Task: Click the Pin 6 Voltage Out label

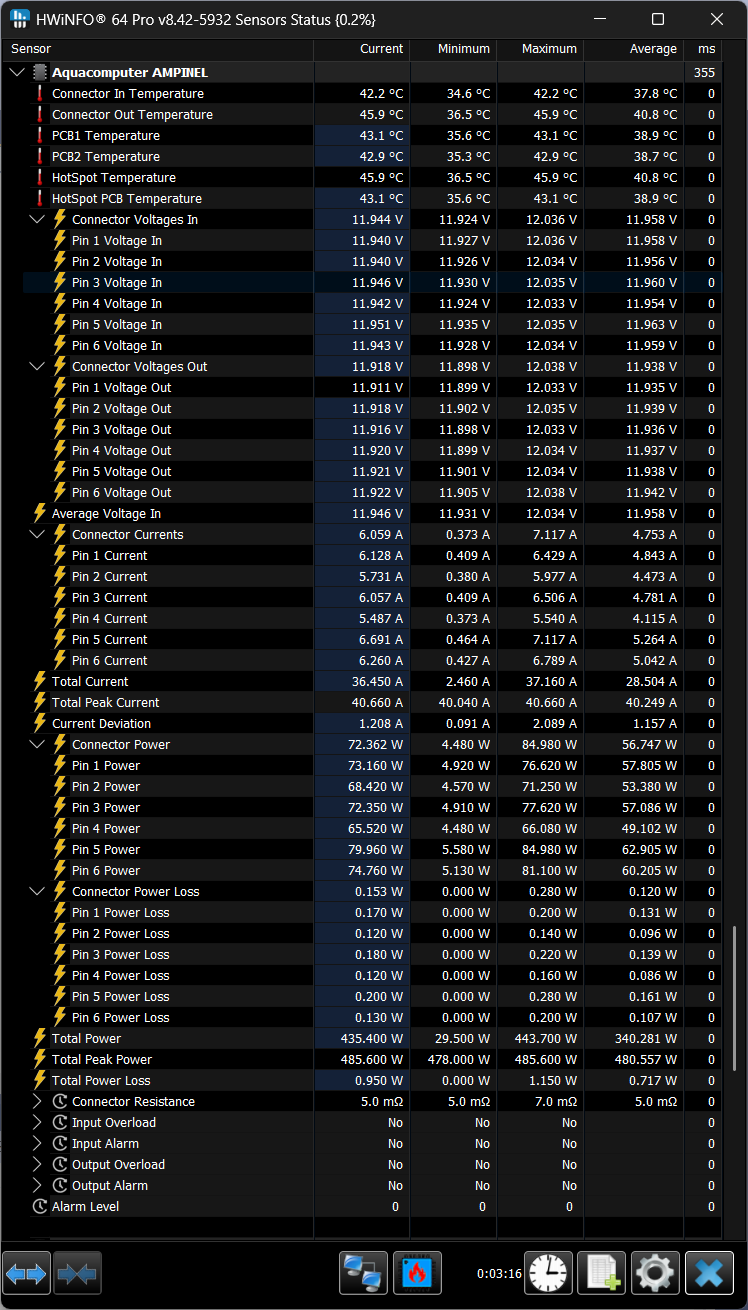Action: [x=121, y=492]
